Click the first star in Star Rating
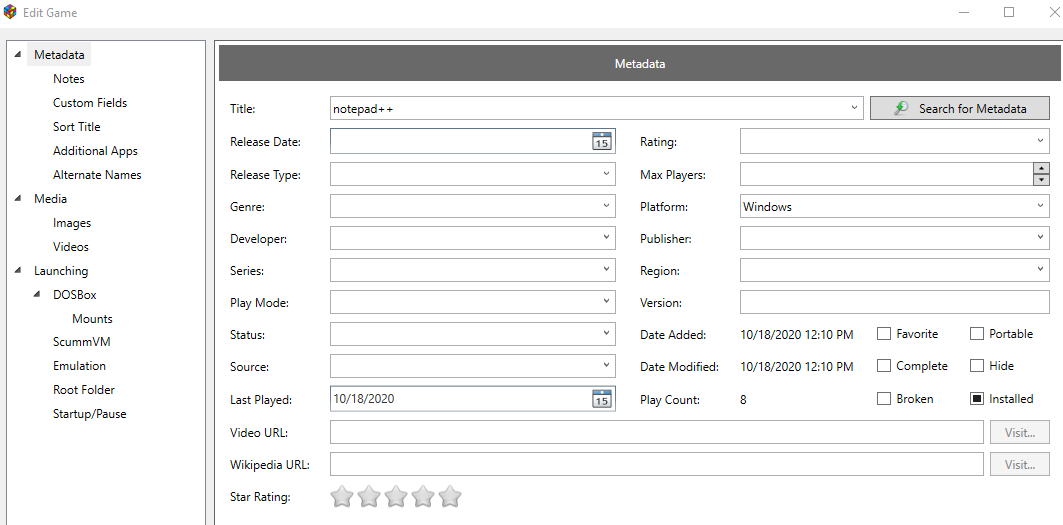1063x525 pixels. pos(342,497)
